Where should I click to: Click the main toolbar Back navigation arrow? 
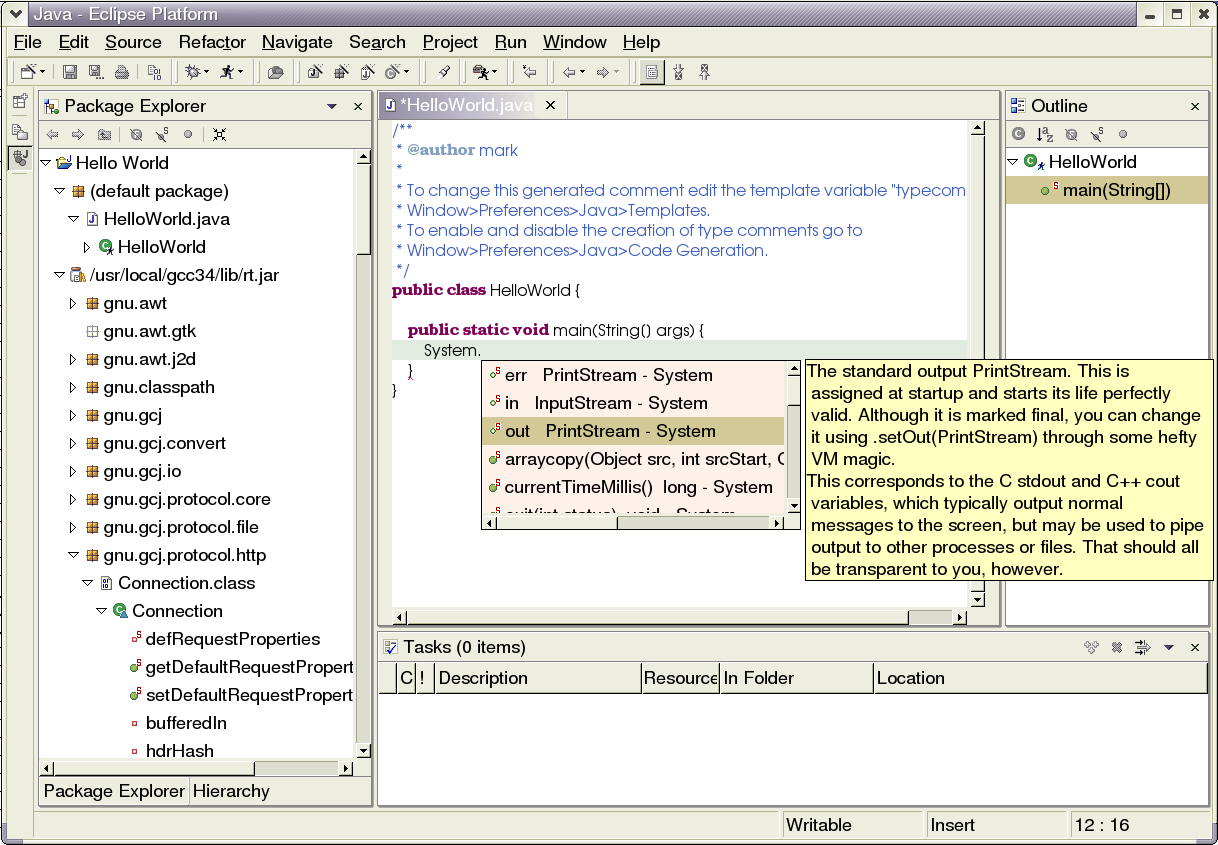569,72
